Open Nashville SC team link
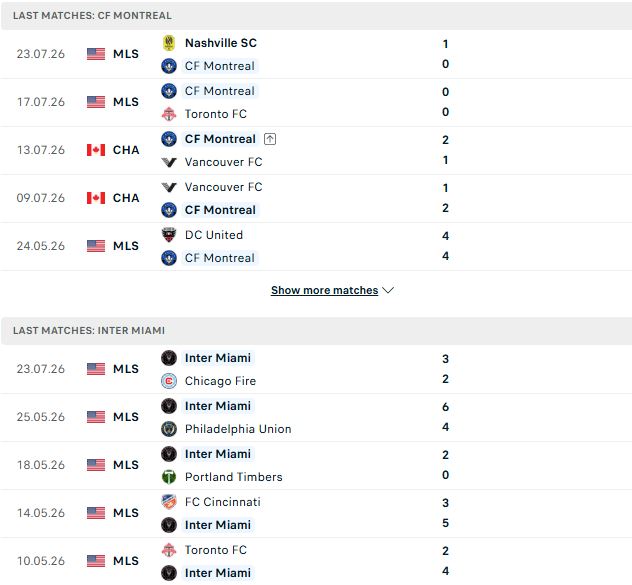This screenshot has width=632, height=585. (220, 43)
